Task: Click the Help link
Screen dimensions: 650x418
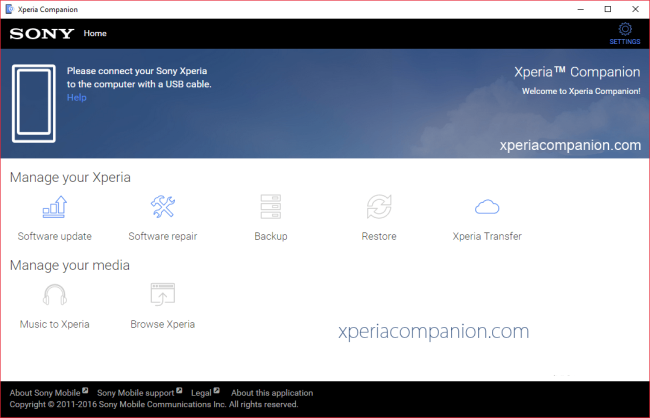Action: 76,98
